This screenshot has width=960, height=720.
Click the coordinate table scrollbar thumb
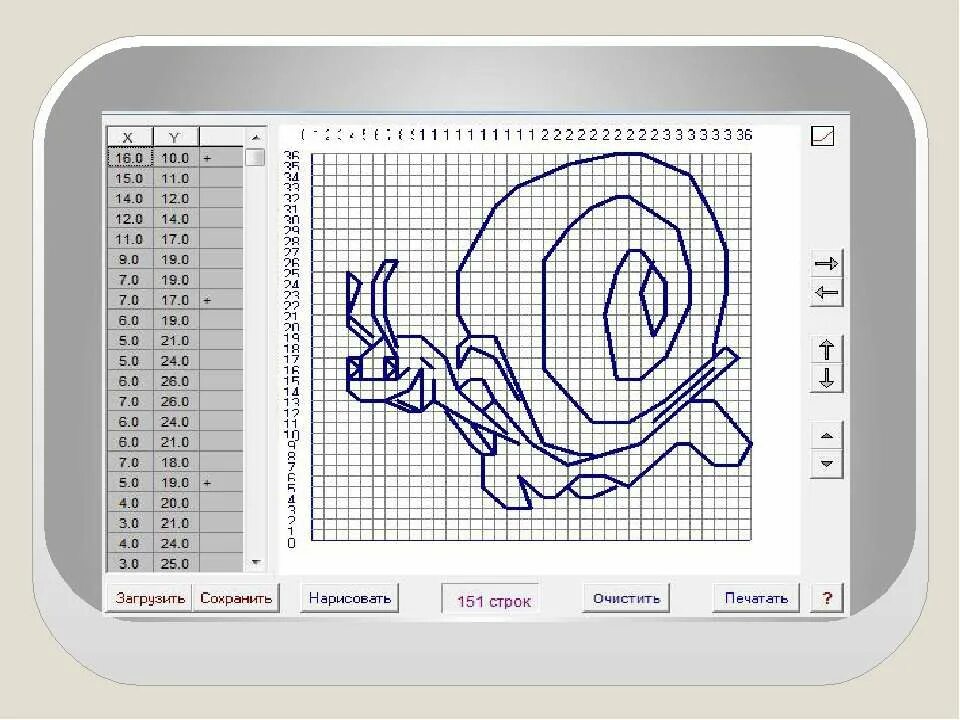[x=255, y=157]
